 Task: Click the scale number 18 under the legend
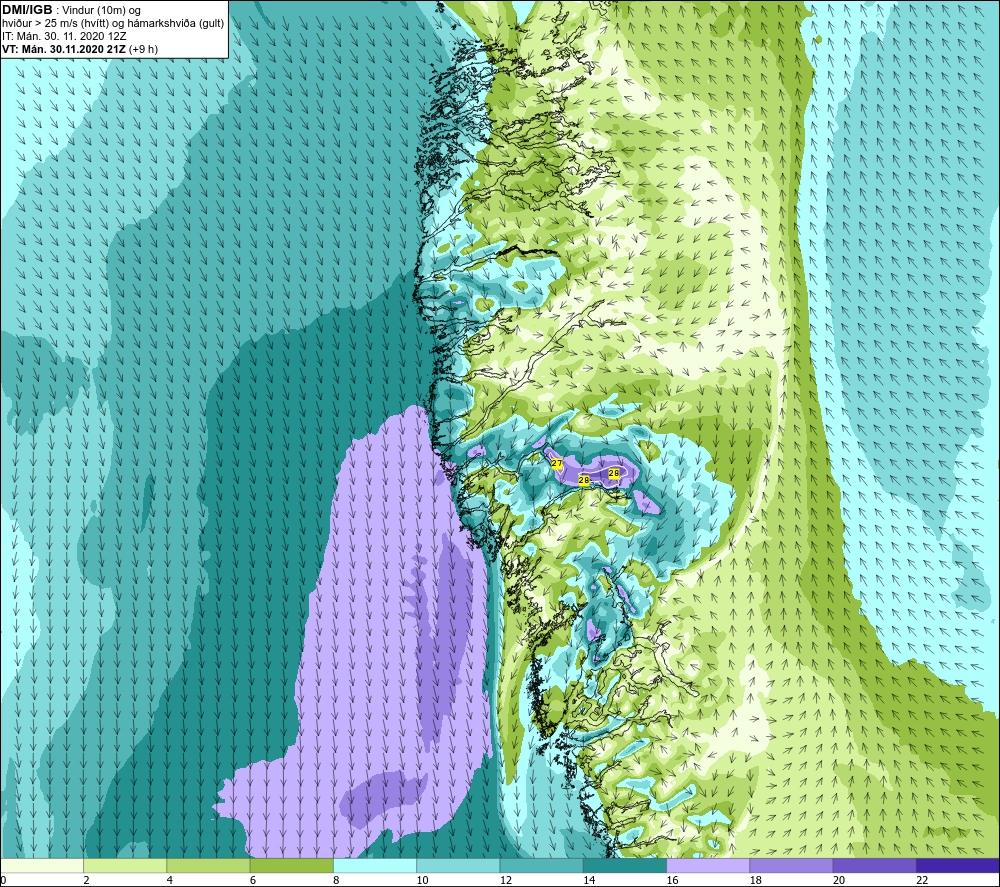[756, 880]
